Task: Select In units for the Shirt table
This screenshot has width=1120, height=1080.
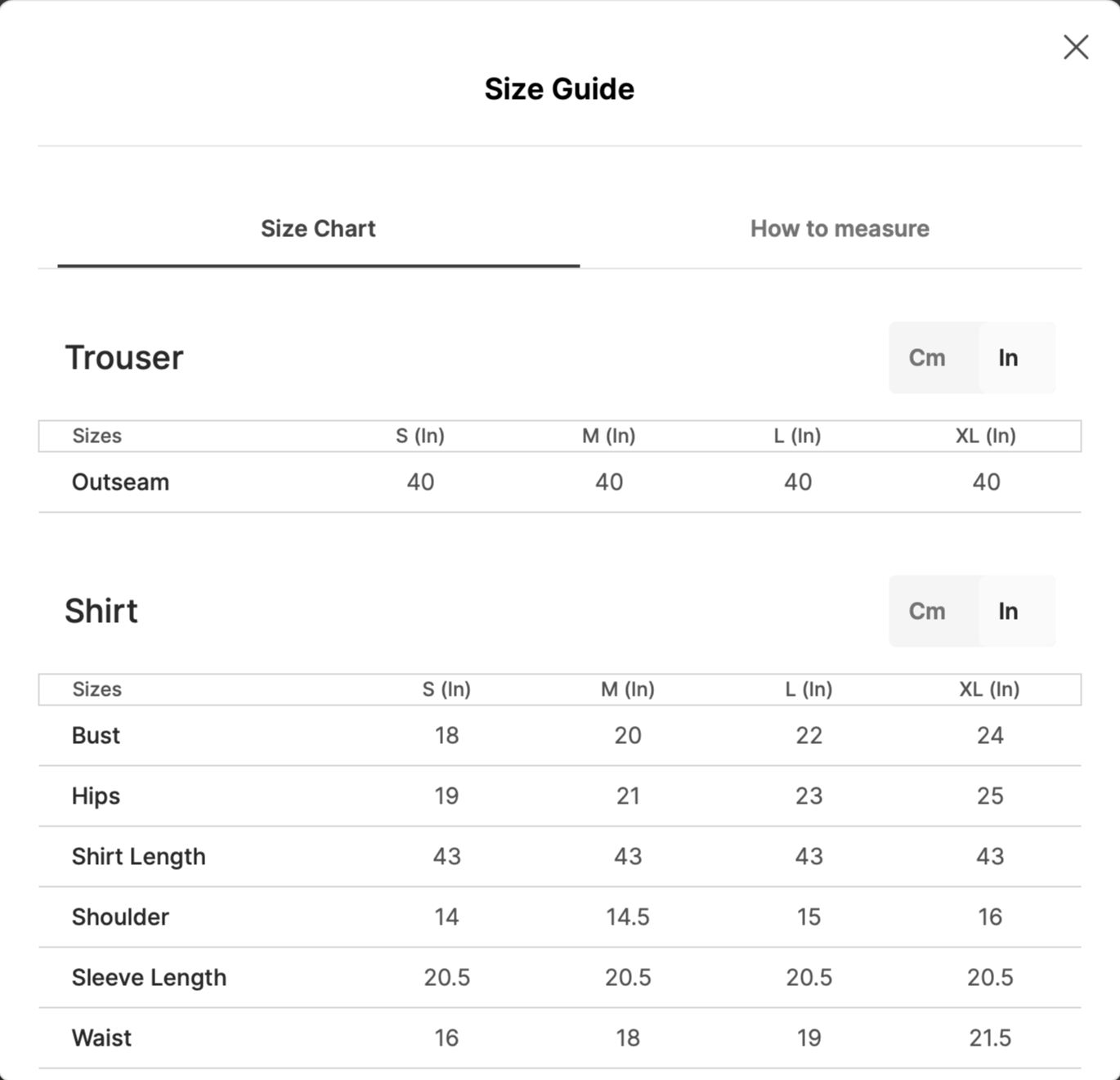Action: 1008,612
